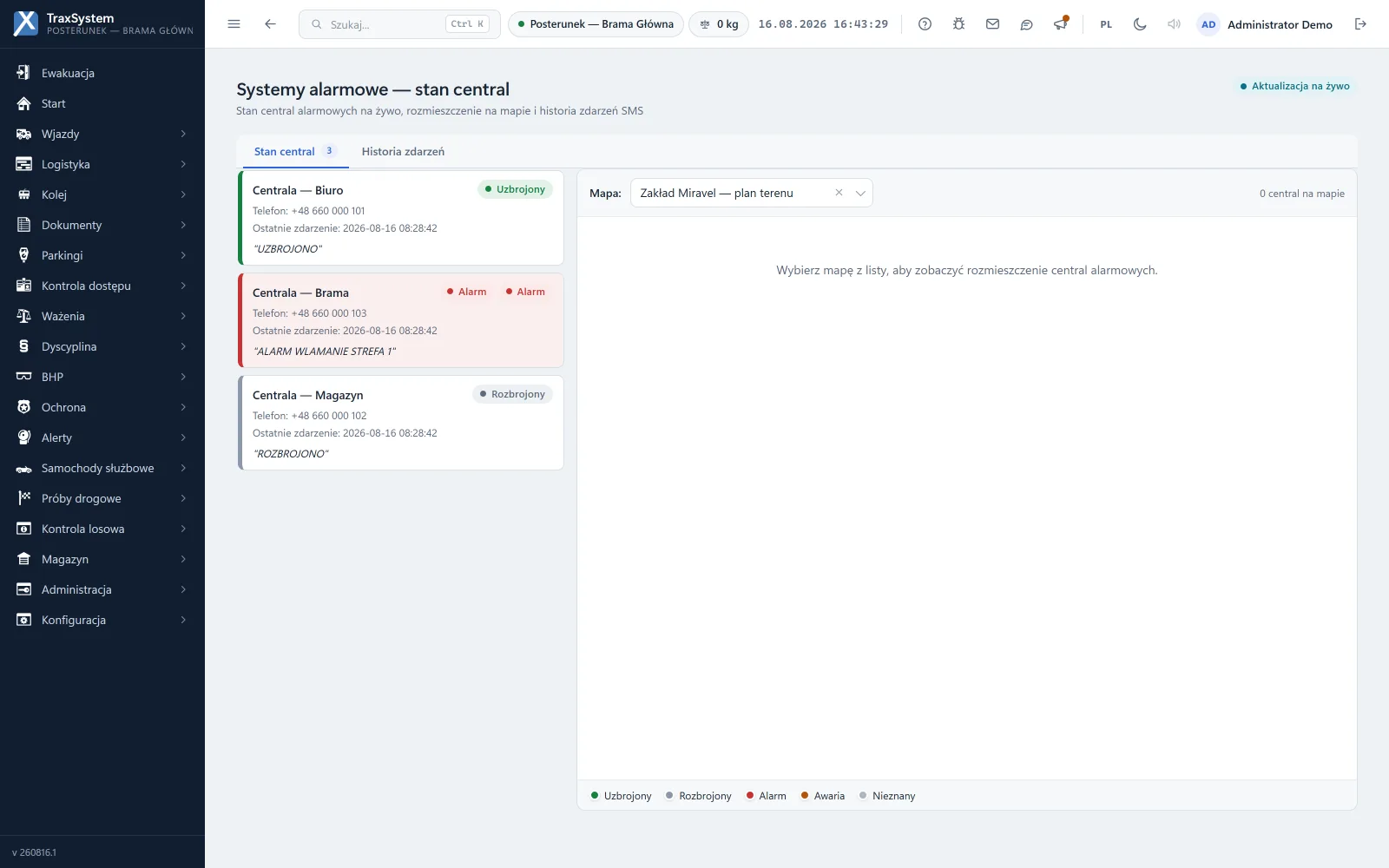Click the Ochrona guard icon in the sidebar

click(x=24, y=407)
